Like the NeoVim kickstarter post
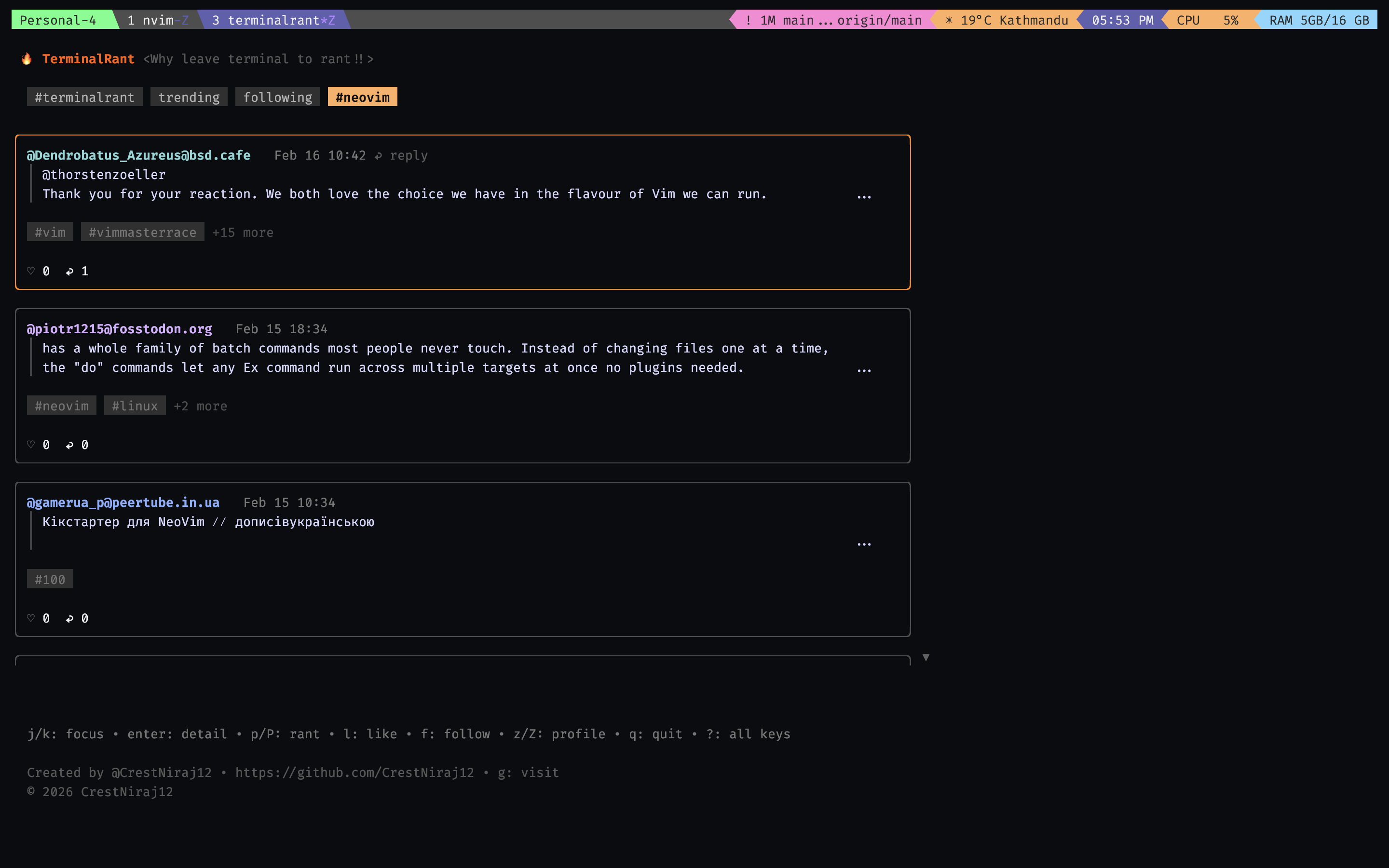This screenshot has width=1389, height=868. (x=30, y=618)
